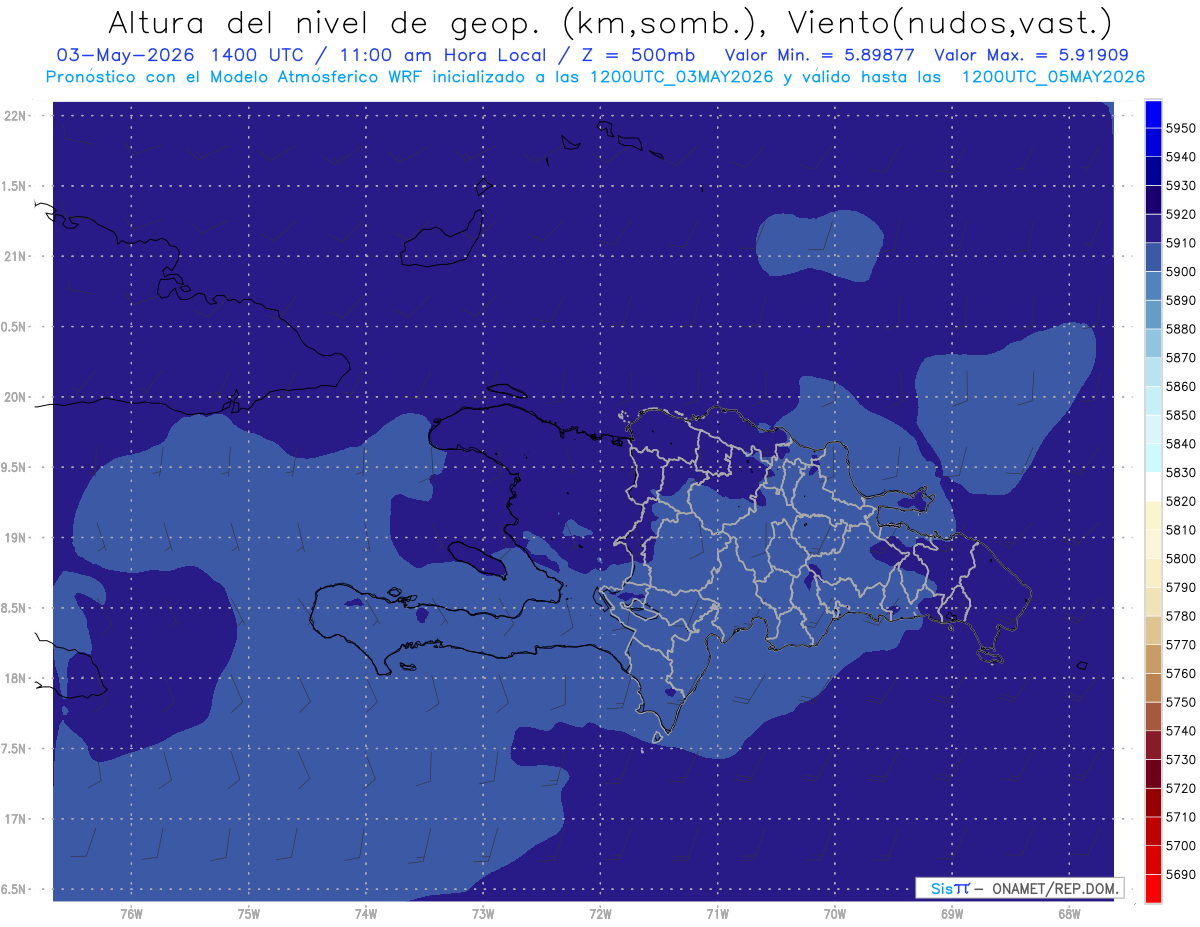The image size is (1200, 927).
Task: Select the 5910 legend value label
Action: 1180,243
